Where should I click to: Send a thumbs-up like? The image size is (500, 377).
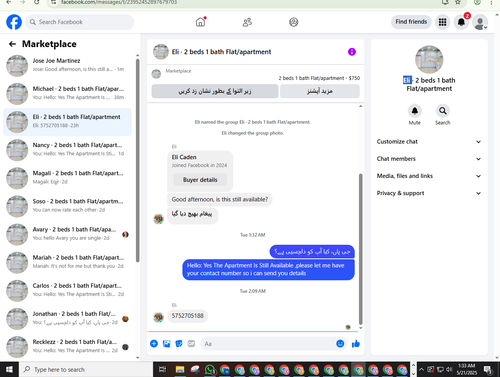[x=356, y=344]
